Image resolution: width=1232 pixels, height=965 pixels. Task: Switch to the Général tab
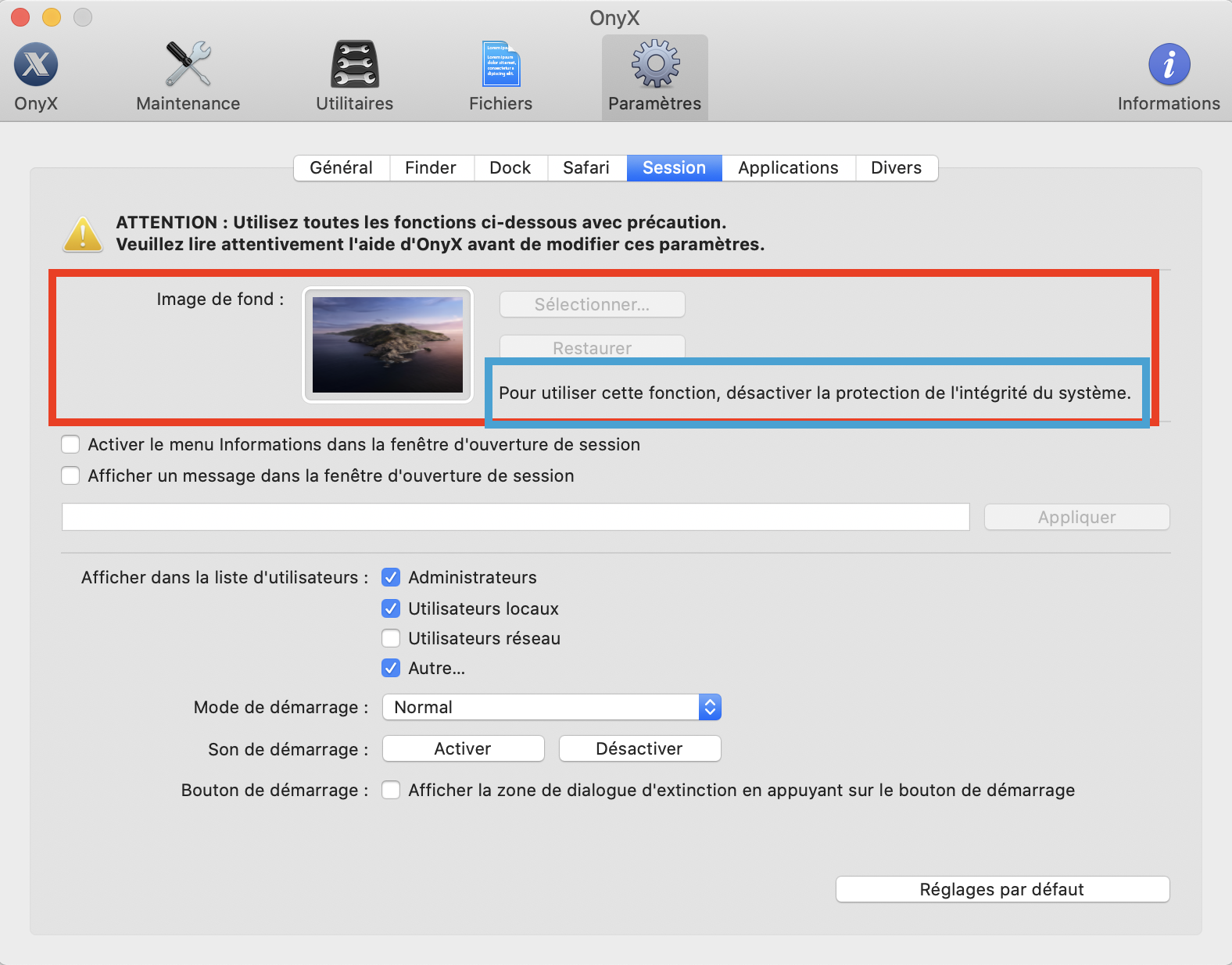(342, 168)
